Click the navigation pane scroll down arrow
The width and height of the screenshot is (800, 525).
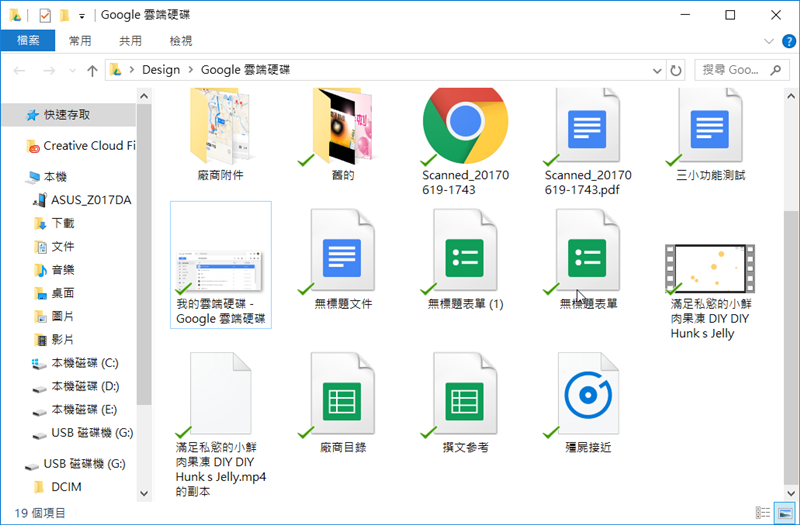click(144, 493)
